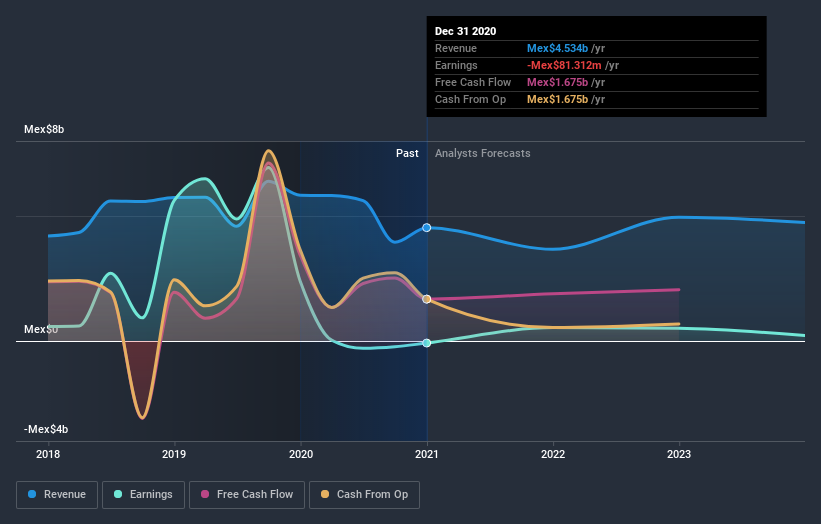Click the blue Revenue data point at 2021
The width and height of the screenshot is (821, 524).
point(427,228)
